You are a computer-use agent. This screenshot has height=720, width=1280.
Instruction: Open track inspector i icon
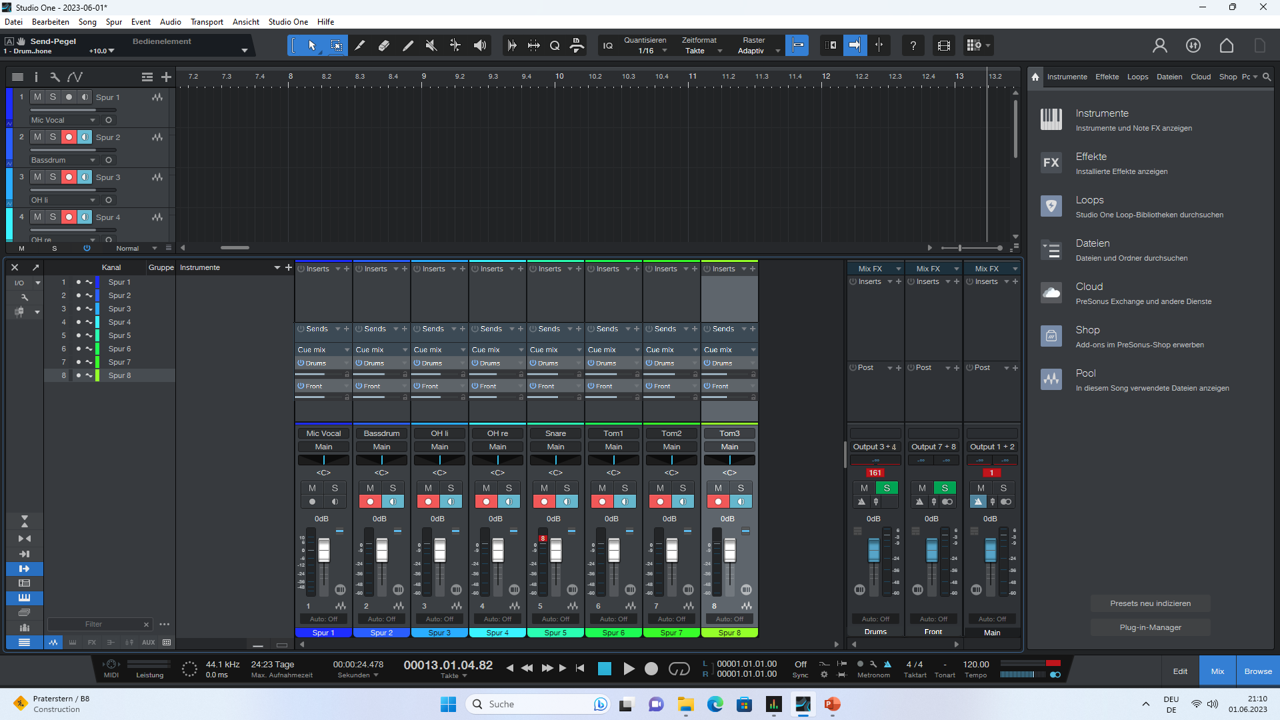click(36, 77)
